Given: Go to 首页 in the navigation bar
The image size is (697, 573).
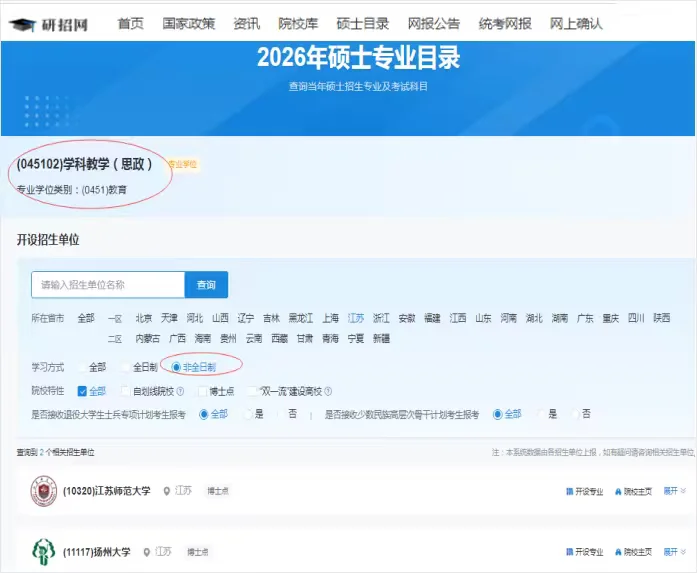Looking at the screenshot, I should pos(131,24).
